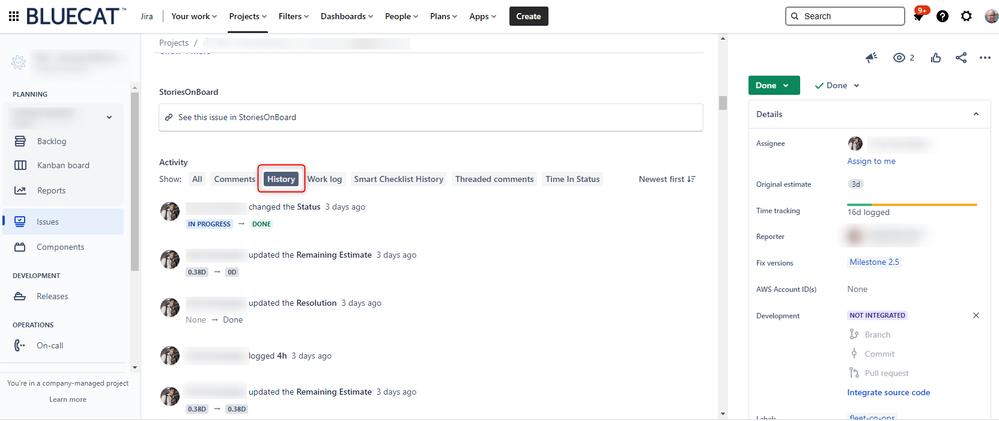Click the main content vertical scrollbar
This screenshot has height=421, width=999.
tap(722, 103)
